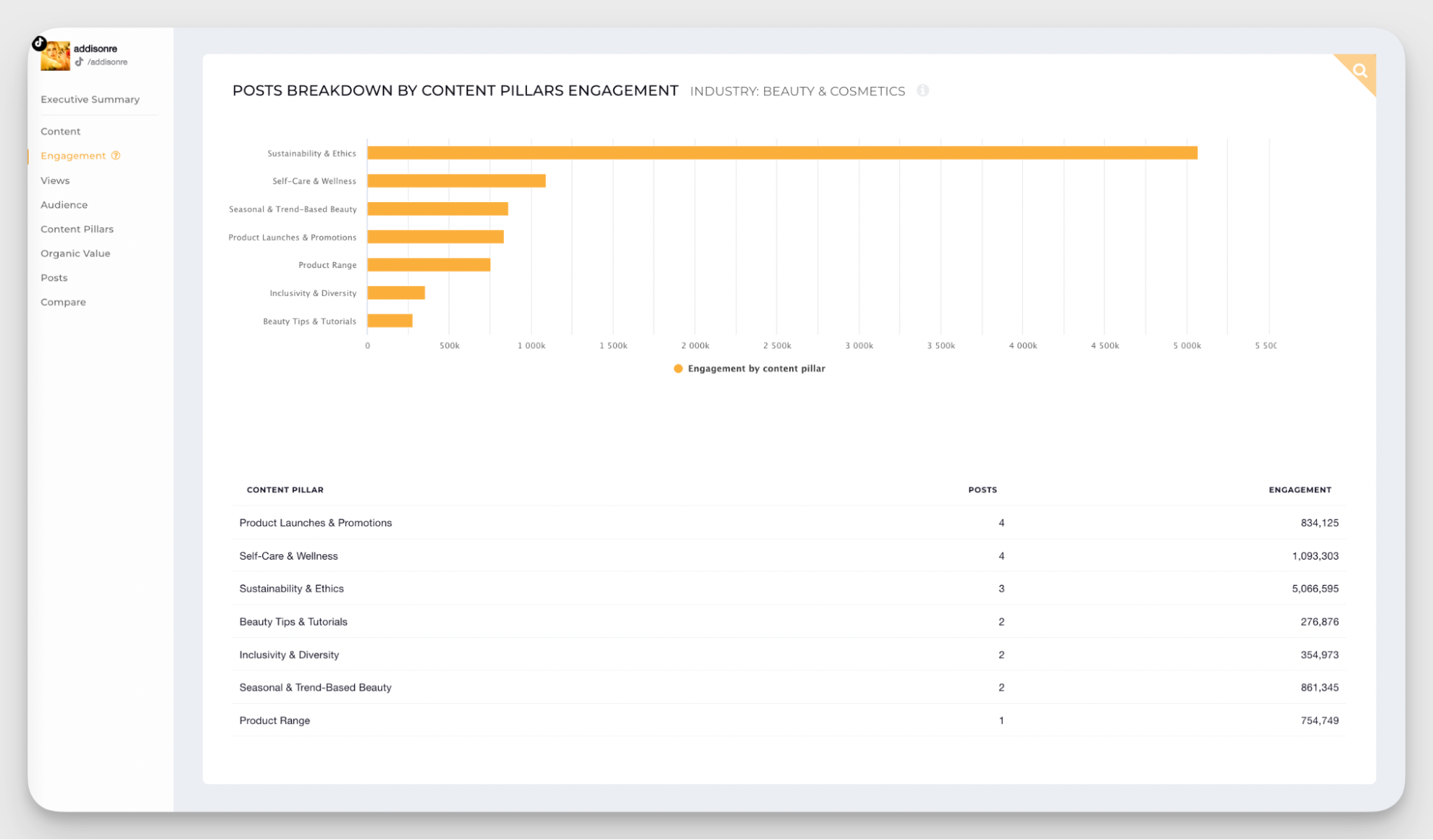Go to the Posts section

(x=54, y=277)
